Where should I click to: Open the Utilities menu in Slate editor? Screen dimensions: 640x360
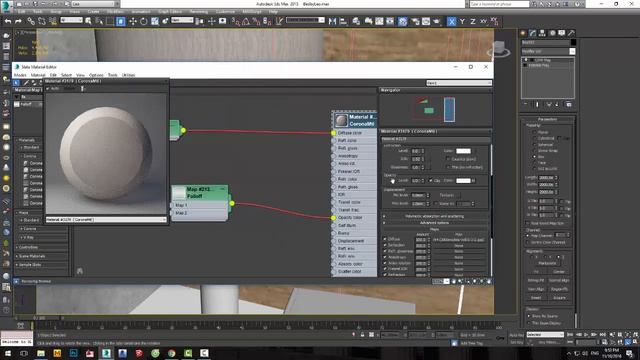pos(129,75)
